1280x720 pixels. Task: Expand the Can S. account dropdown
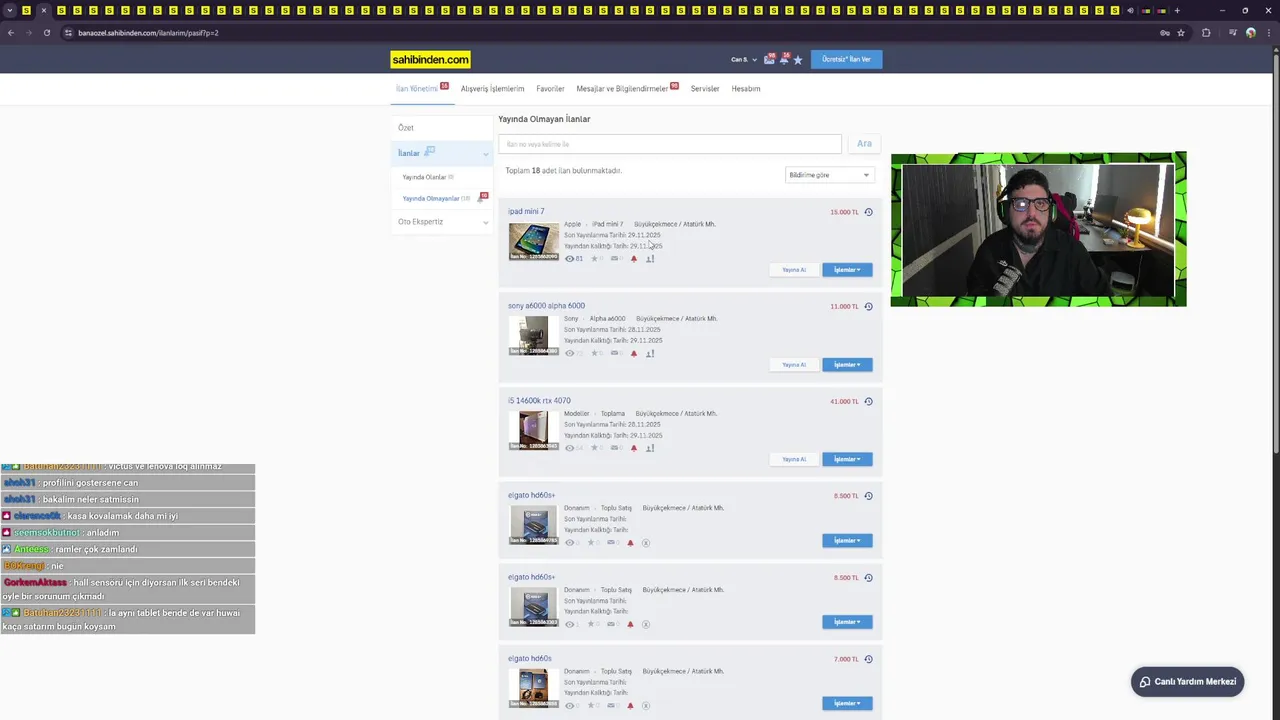point(743,60)
